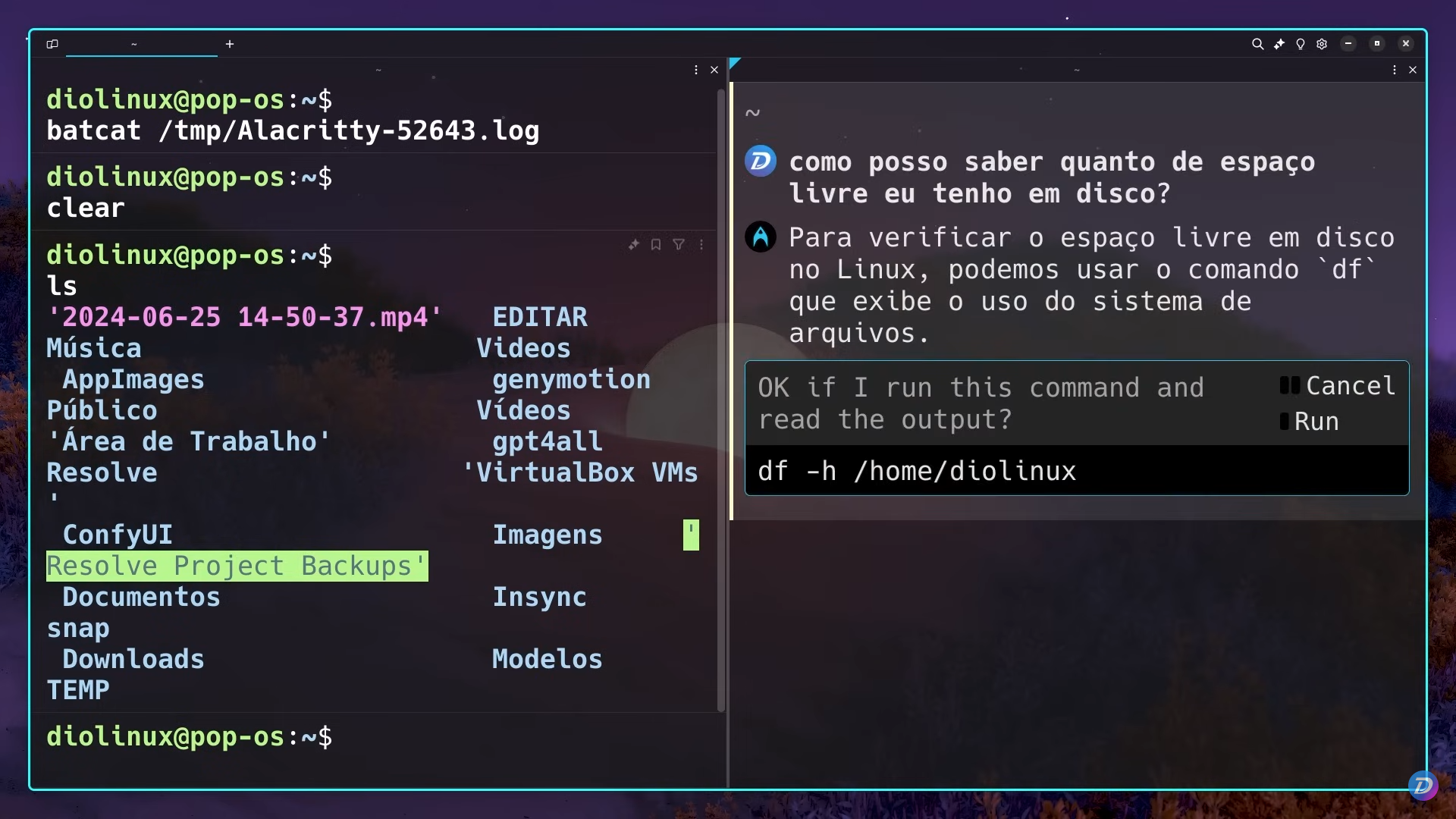Click the AI assistant avatar next to the answer
Image resolution: width=1456 pixels, height=819 pixels.
pyautogui.click(x=760, y=237)
